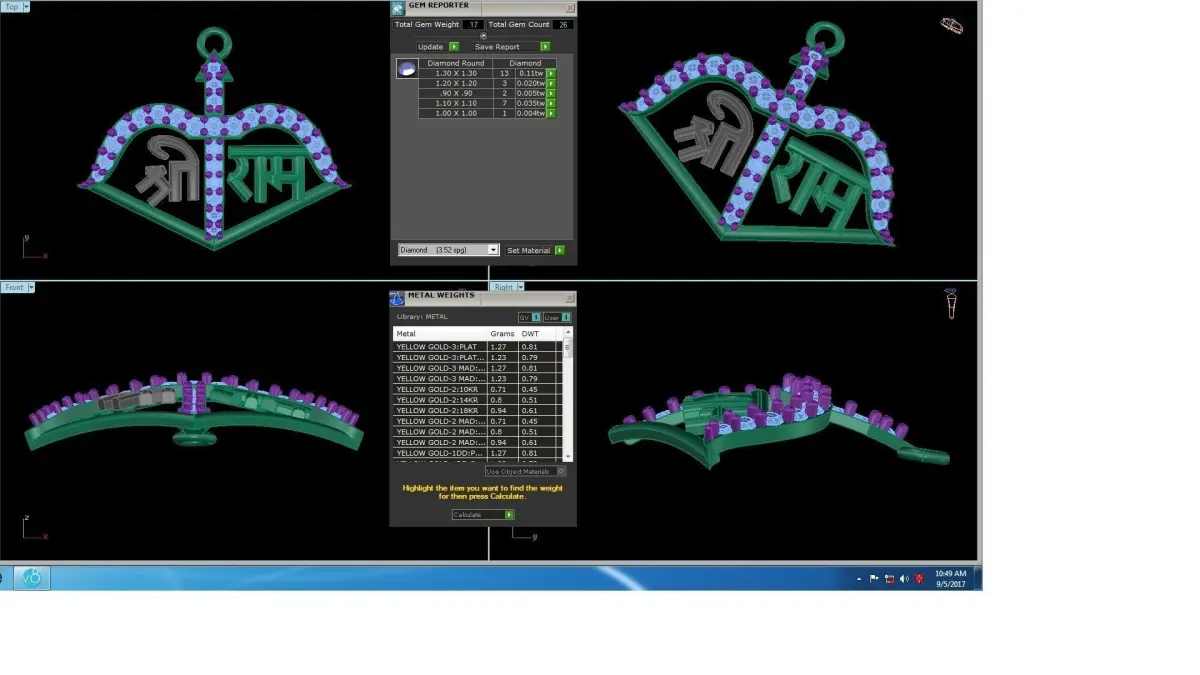The image size is (1200, 675).
Task: Click the pendant icon in the Right viewport
Action: (951, 303)
